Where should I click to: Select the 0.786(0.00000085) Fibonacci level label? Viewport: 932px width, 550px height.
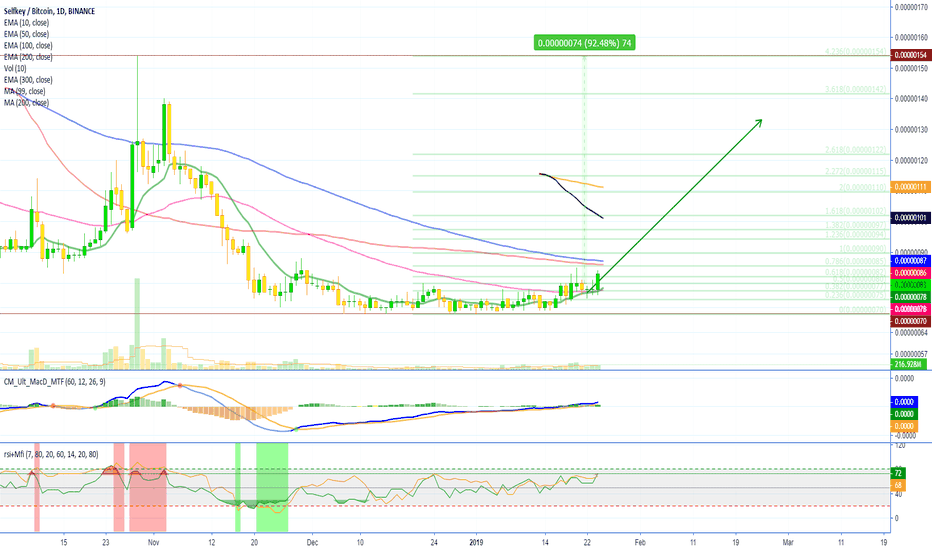tap(855, 262)
